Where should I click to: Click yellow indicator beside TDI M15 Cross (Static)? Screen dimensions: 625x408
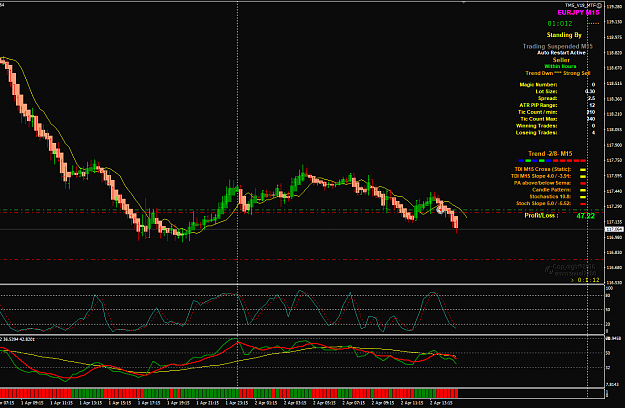pyautogui.click(x=583, y=170)
